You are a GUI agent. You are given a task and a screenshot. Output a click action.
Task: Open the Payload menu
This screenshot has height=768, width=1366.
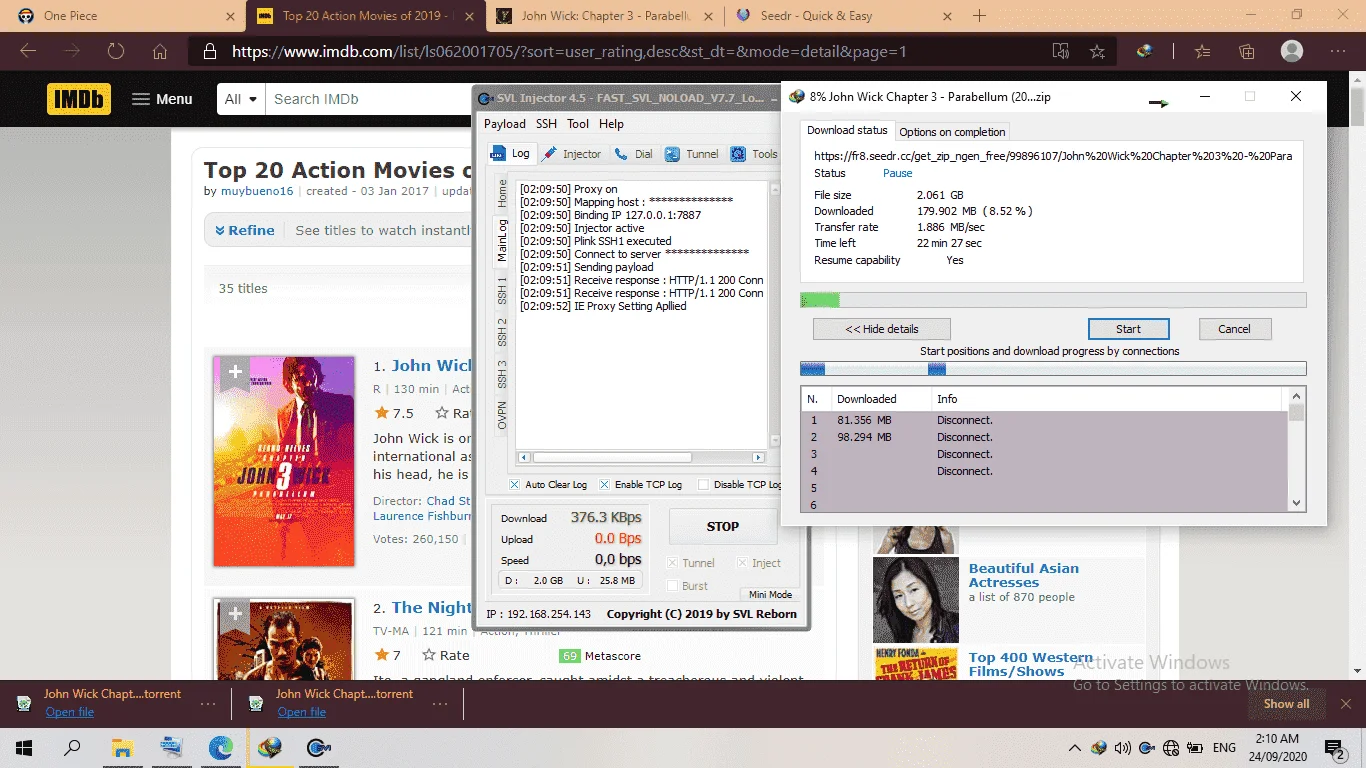[505, 124]
